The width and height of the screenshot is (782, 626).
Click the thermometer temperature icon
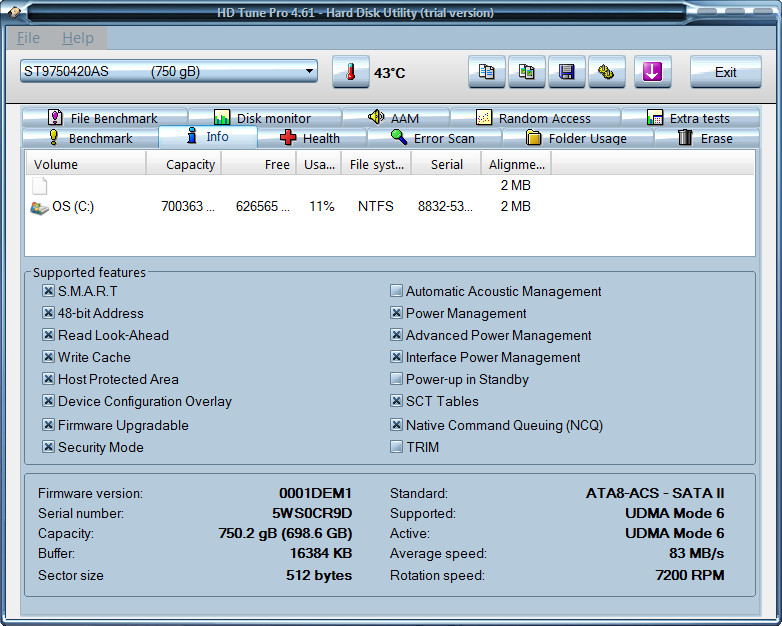point(350,72)
